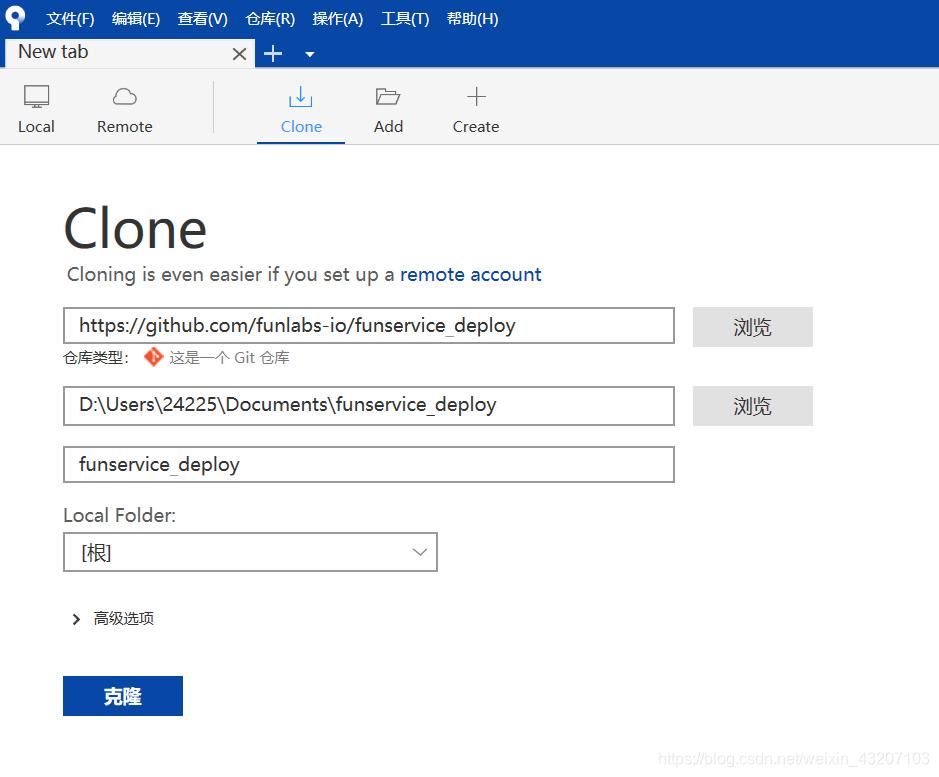Open the 工具(T) menu
This screenshot has height=777, width=939.
coord(405,19)
